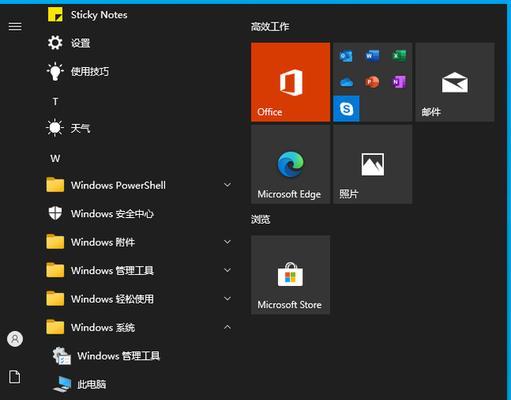
Task: Open Skype tile
Action: click(346, 109)
